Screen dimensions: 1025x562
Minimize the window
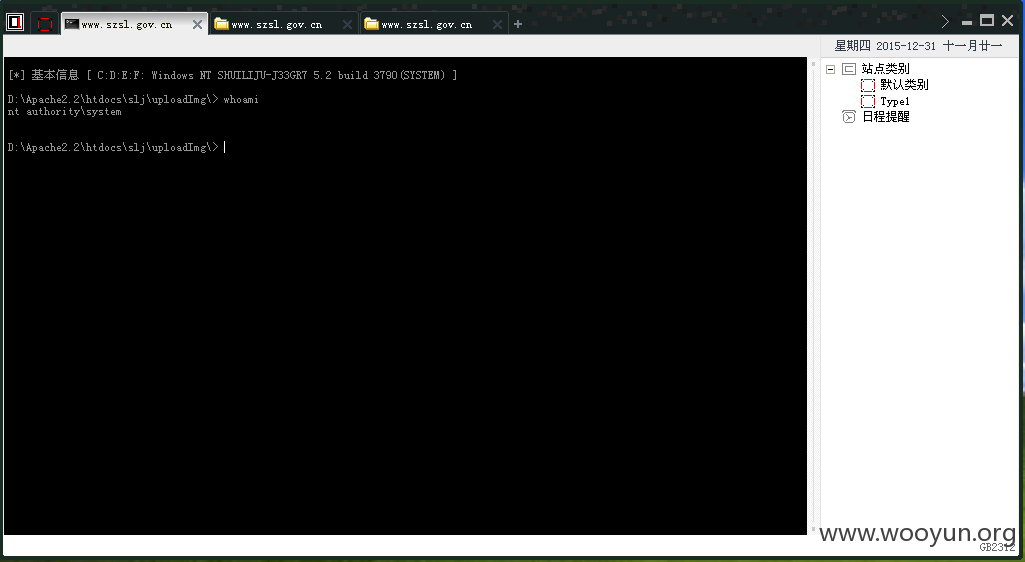pos(967,22)
